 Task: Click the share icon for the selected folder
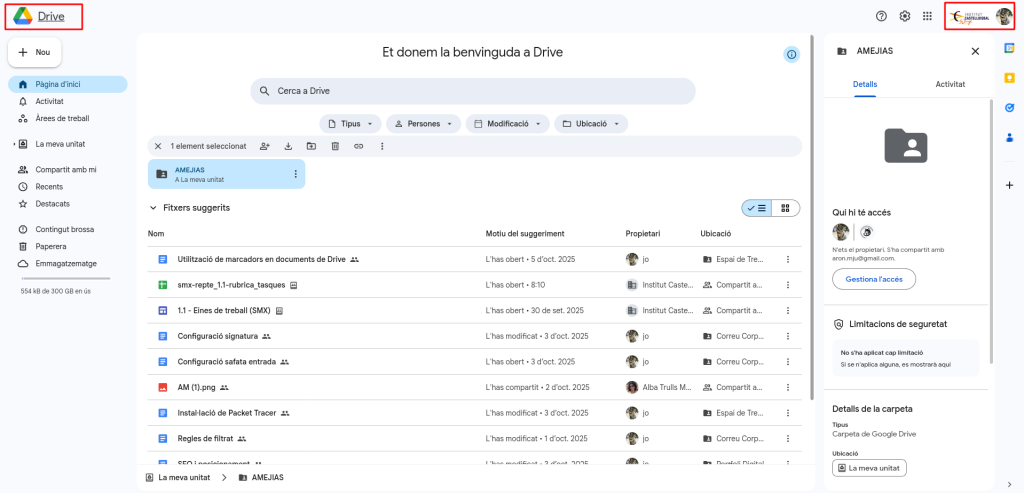point(265,146)
